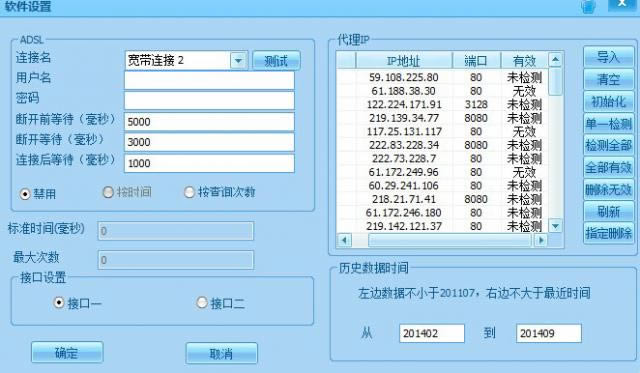
Task: Click the 有效 column header
Action: tap(524, 61)
